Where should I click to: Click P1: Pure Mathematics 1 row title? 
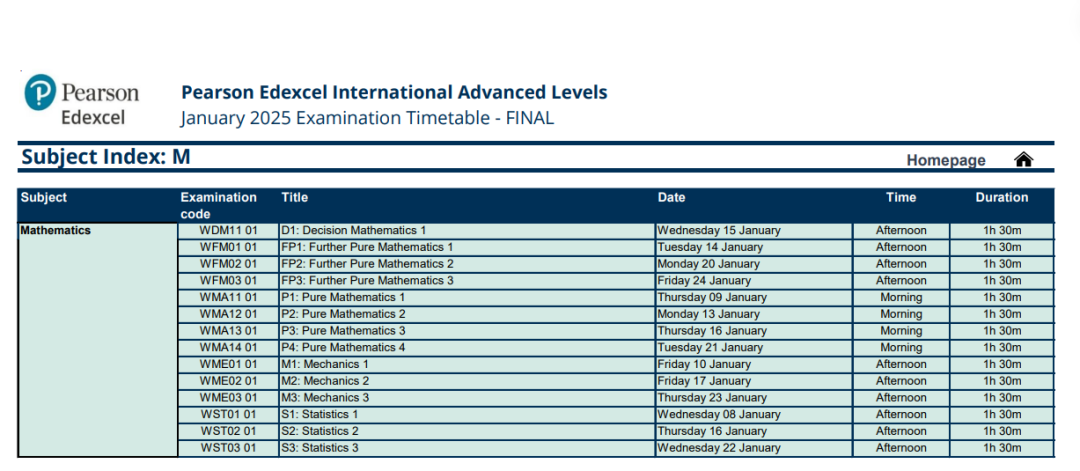click(x=343, y=297)
